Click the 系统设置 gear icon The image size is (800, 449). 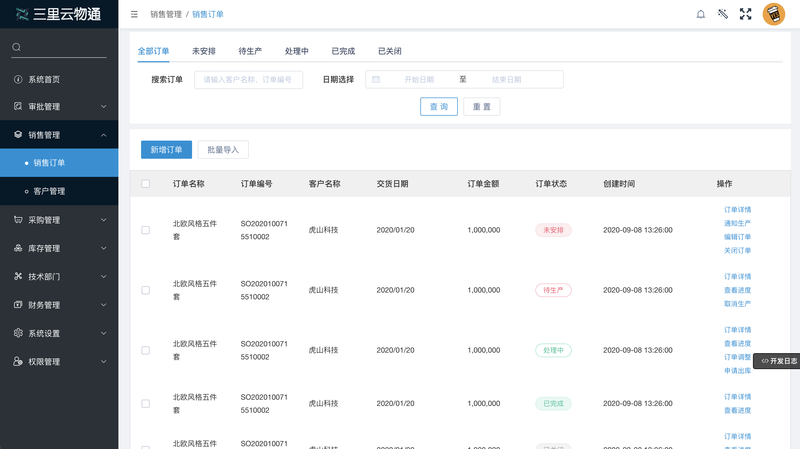click(x=18, y=333)
